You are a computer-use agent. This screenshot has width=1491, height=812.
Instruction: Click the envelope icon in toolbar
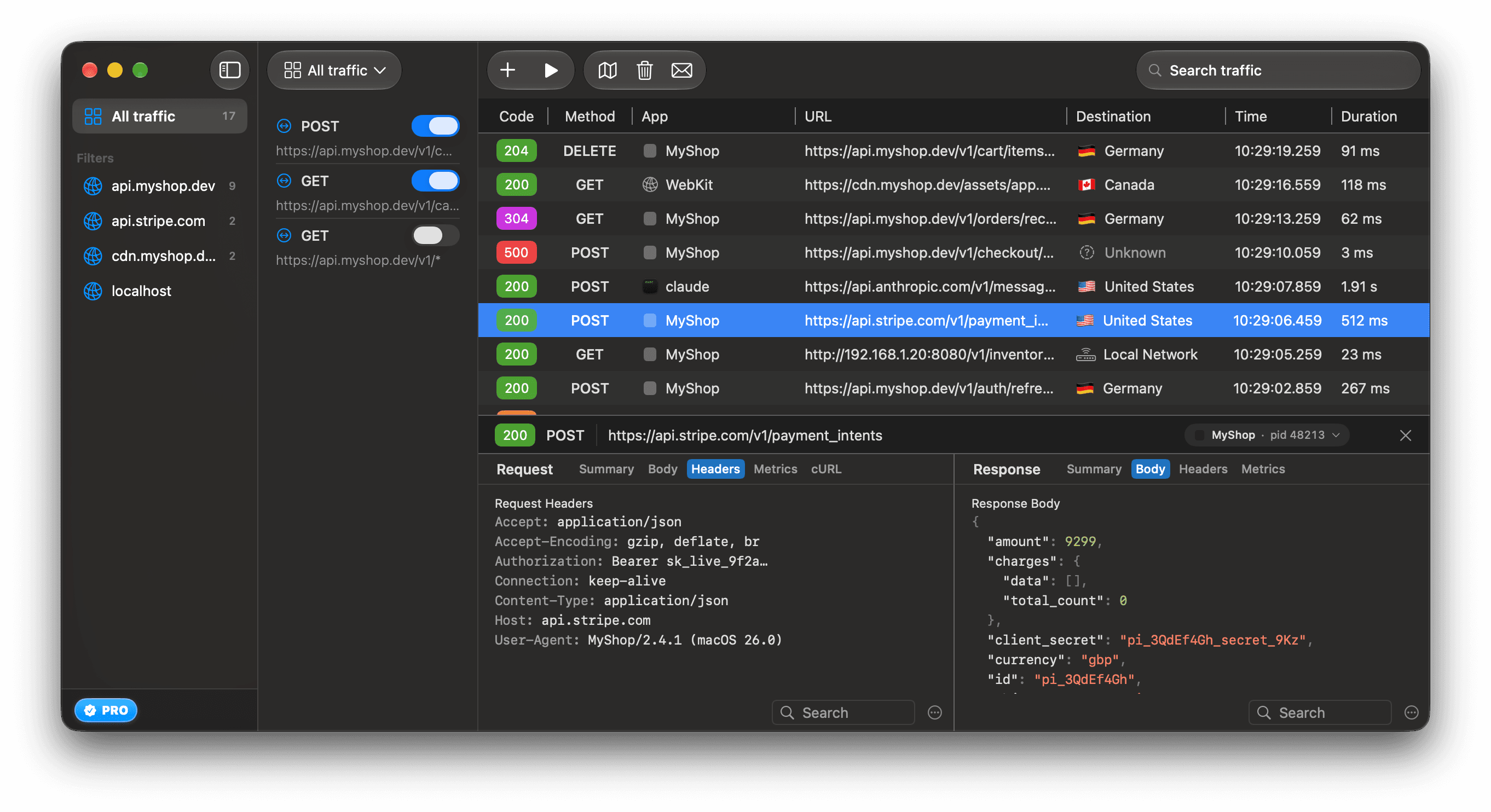[681, 70]
